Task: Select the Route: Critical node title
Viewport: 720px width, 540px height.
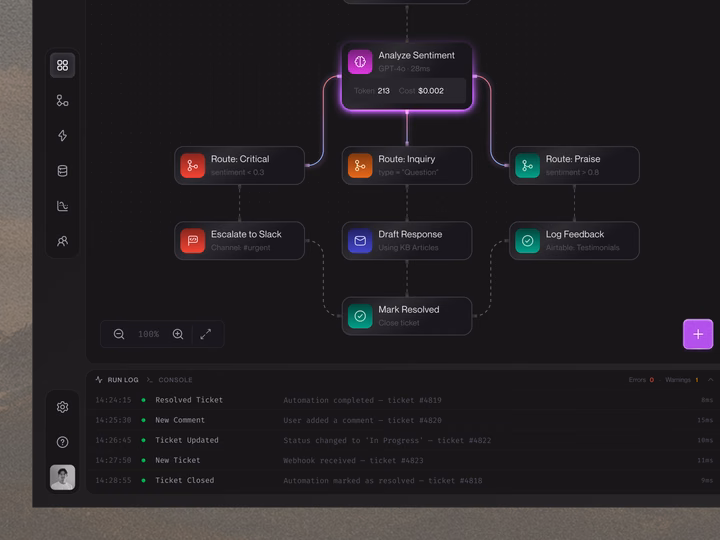Action: click(x=240, y=159)
